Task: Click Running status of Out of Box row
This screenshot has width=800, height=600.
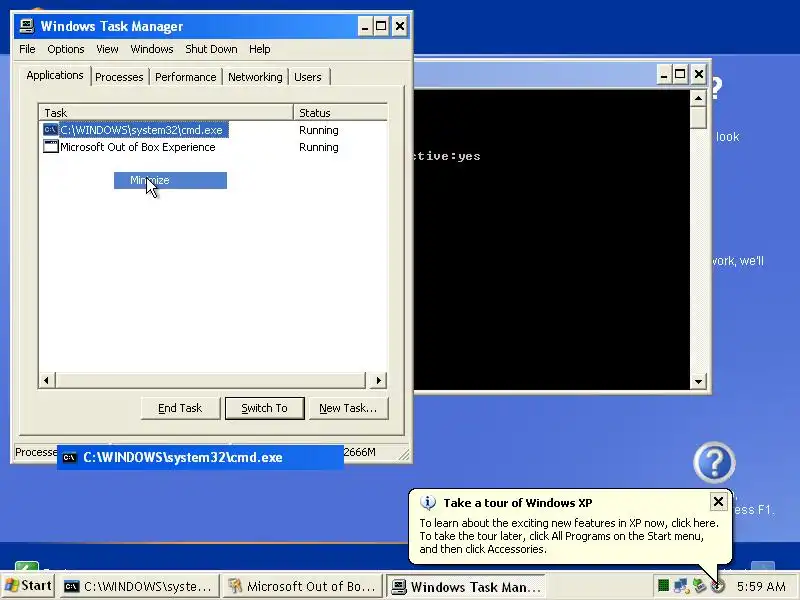Action: pos(319,147)
